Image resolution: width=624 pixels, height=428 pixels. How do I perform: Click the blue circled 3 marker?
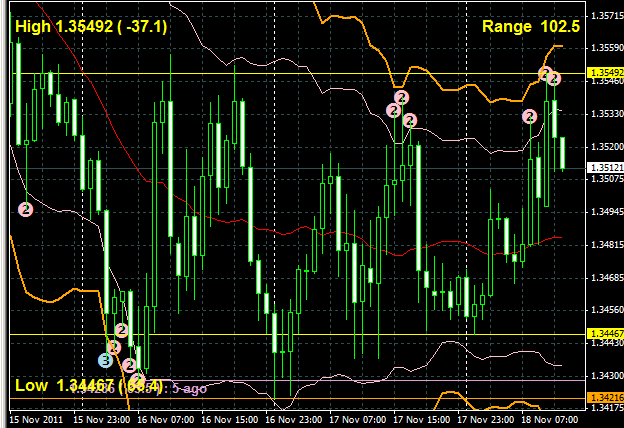[105, 359]
